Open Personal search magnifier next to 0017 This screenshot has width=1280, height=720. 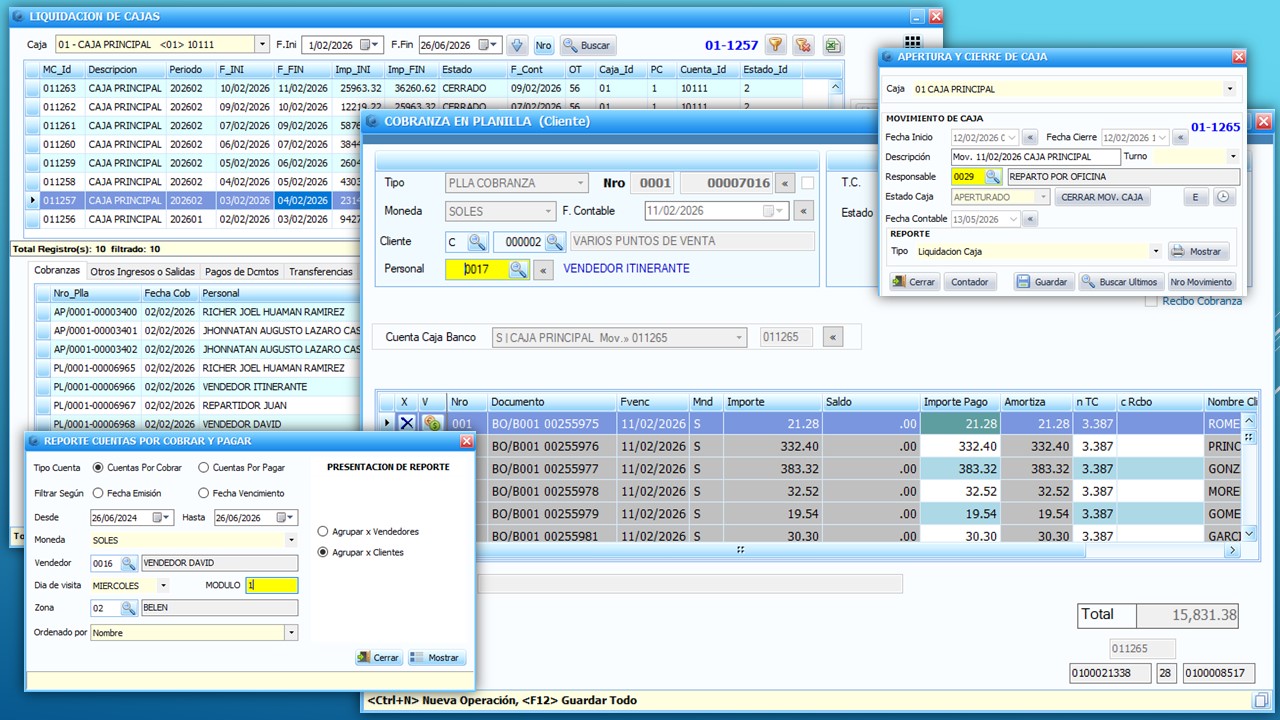(518, 269)
